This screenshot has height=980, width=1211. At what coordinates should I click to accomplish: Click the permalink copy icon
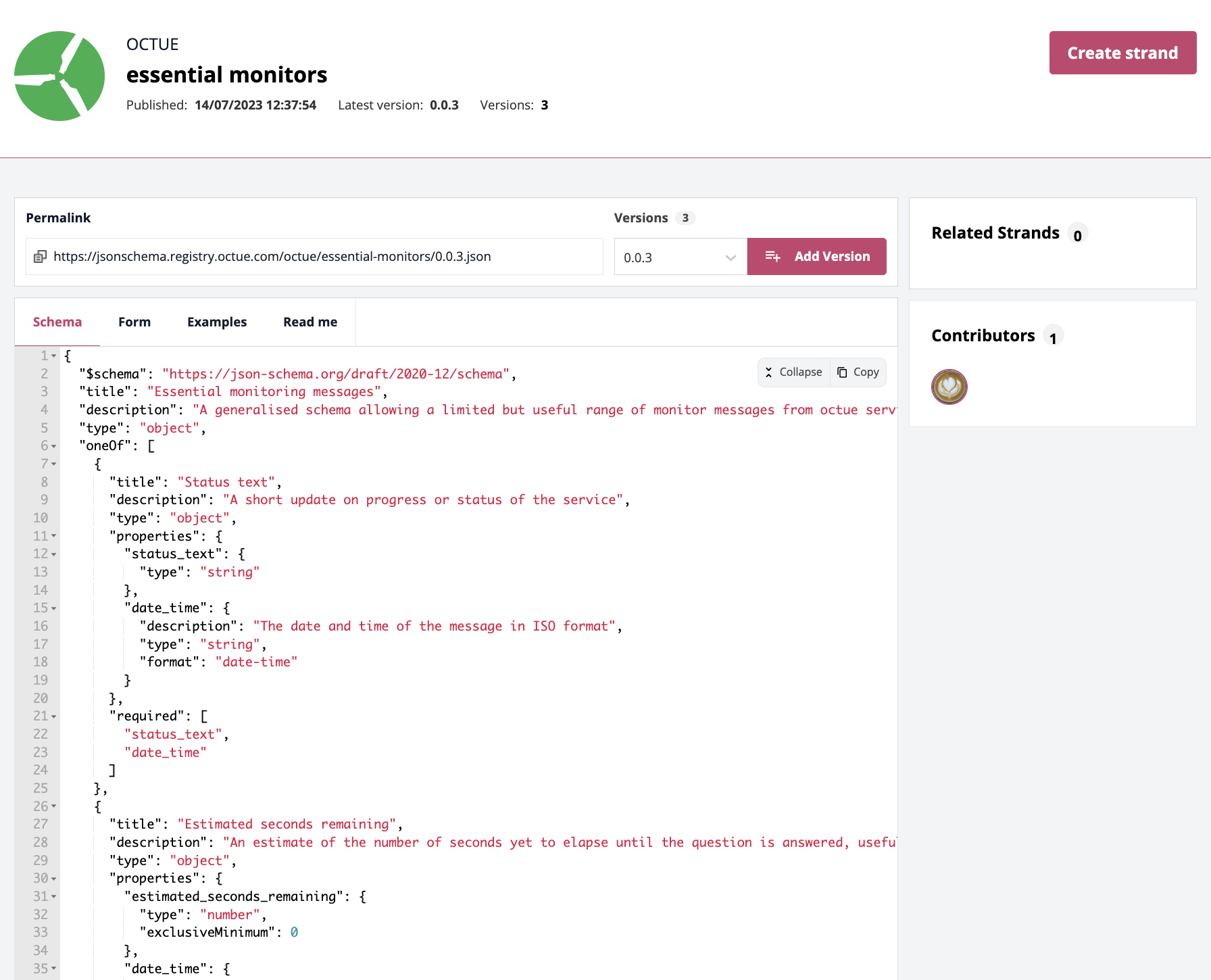click(41, 257)
